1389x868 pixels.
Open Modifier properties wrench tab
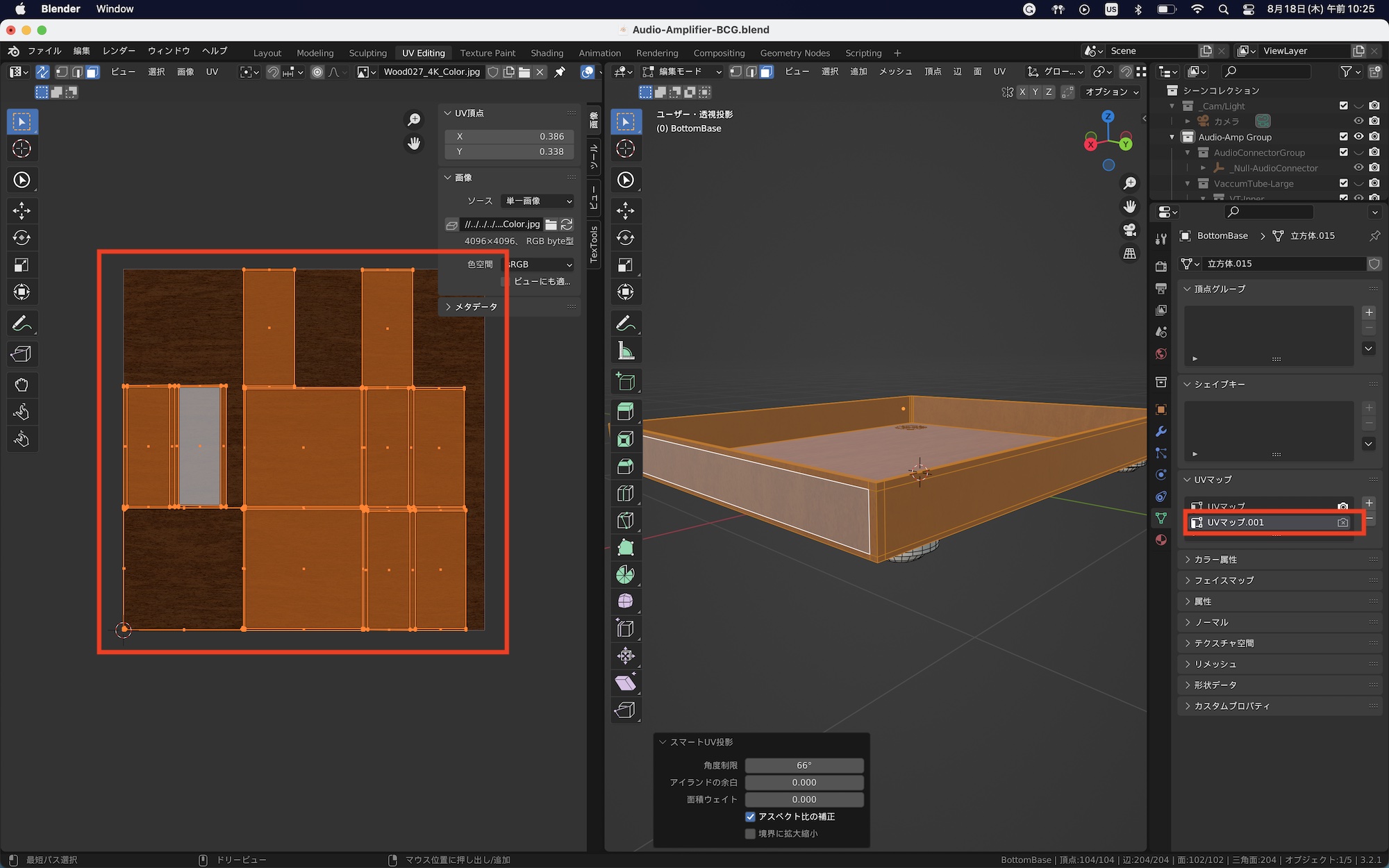coord(1161,431)
